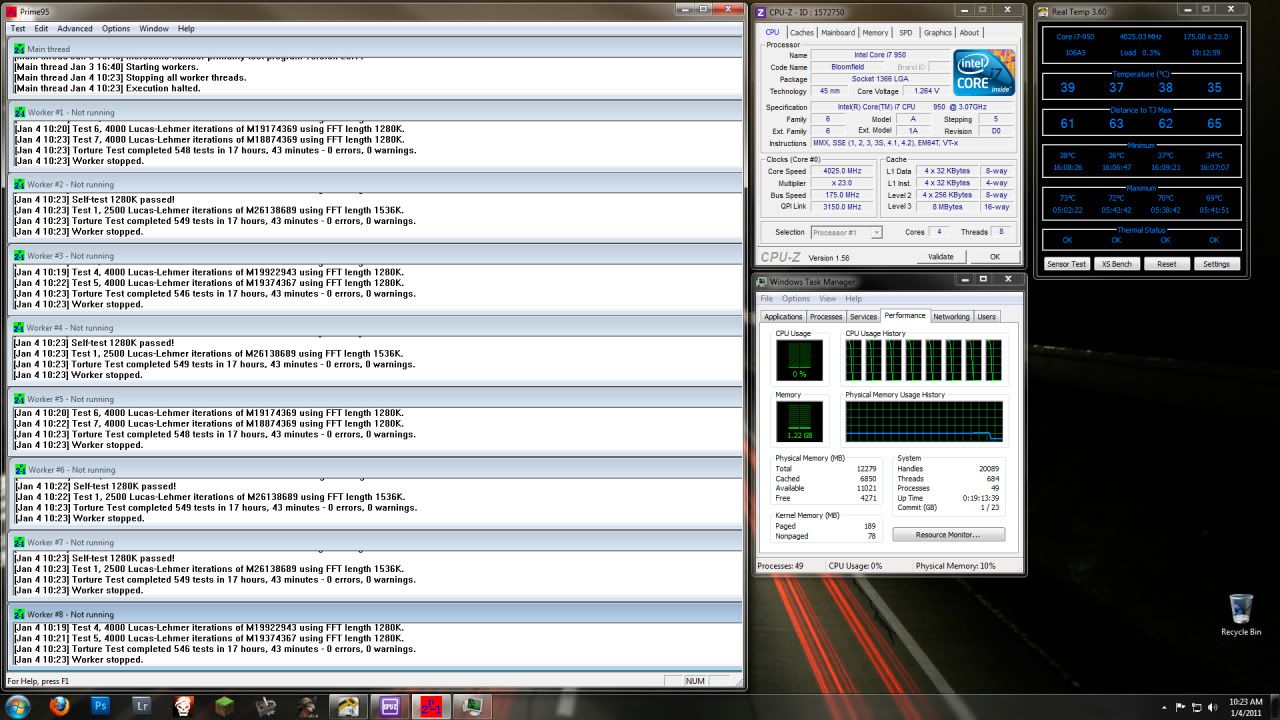The image size is (1280, 720).
Task: Switch to the Graphics tab in CPU-Z
Action: tap(937, 32)
